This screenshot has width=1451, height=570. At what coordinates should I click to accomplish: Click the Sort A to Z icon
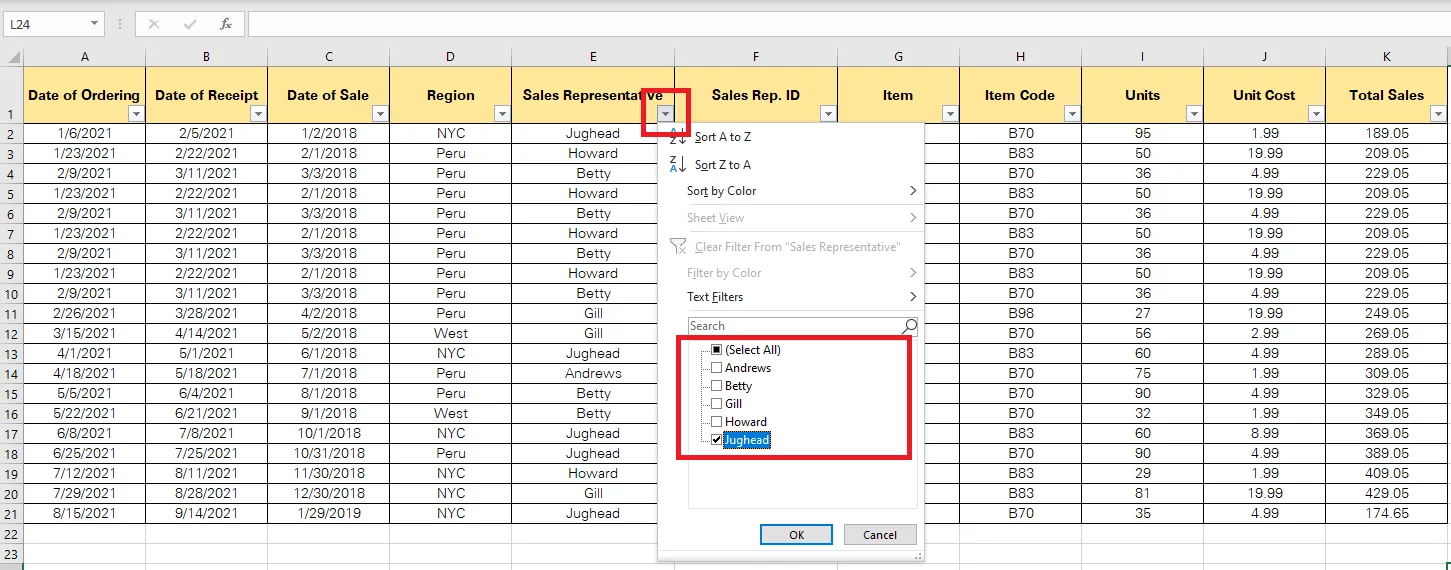pos(677,137)
